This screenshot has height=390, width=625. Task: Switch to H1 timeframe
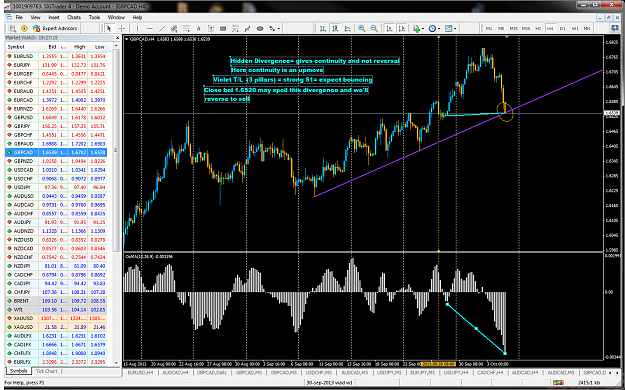(x=538, y=28)
